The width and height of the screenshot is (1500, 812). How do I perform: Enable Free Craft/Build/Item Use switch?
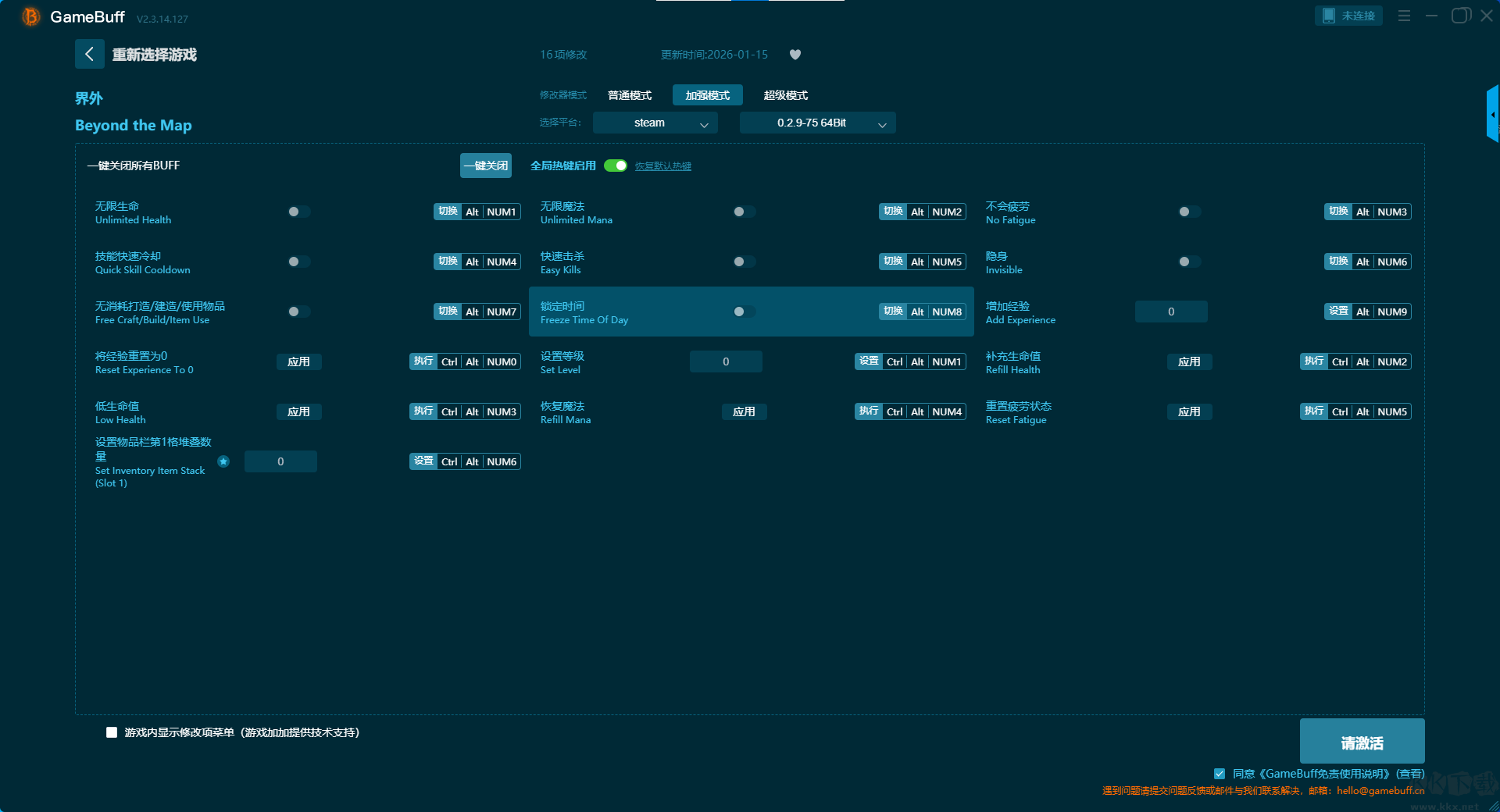[298, 312]
